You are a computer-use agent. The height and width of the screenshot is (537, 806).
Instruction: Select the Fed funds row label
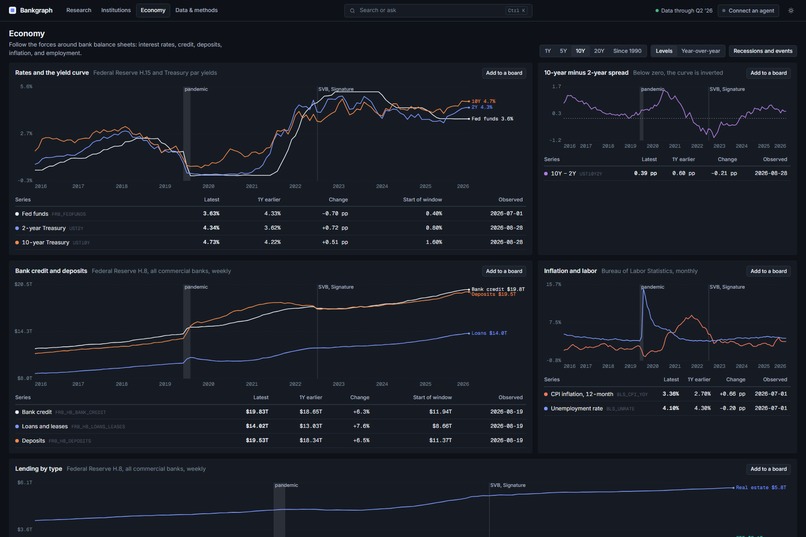(x=35, y=214)
